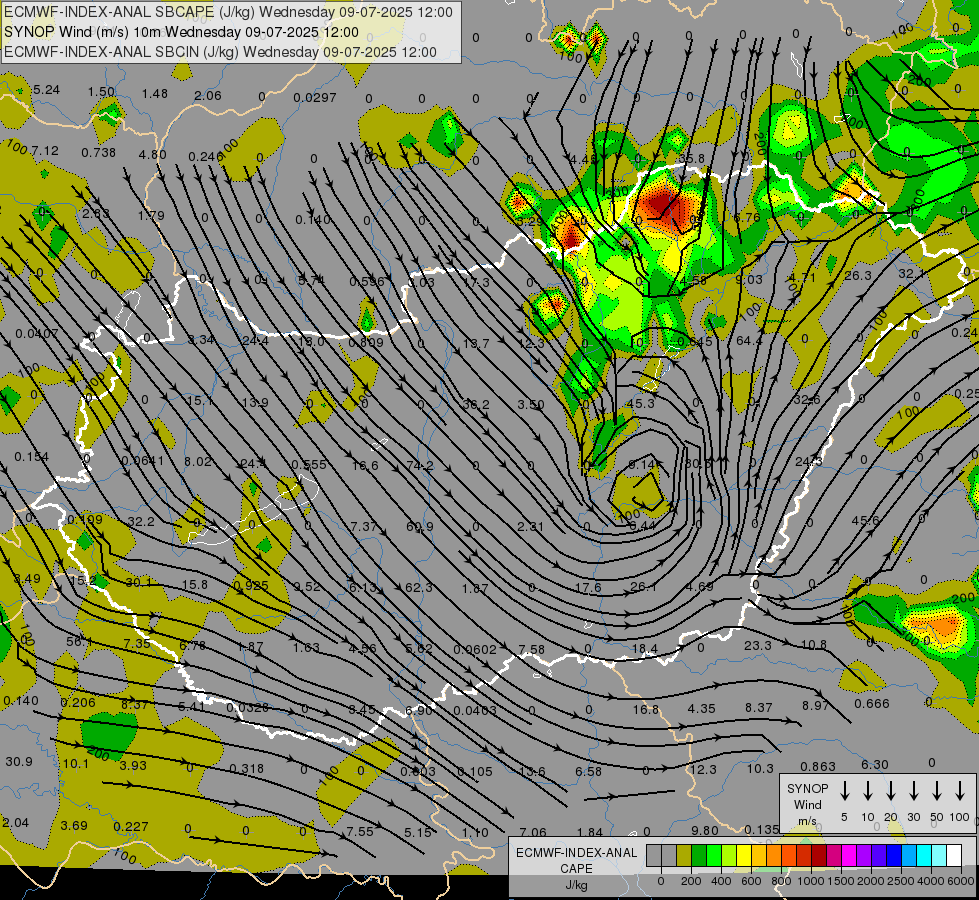Click the map value 0.738
The width and height of the screenshot is (979, 900).
pos(99,152)
